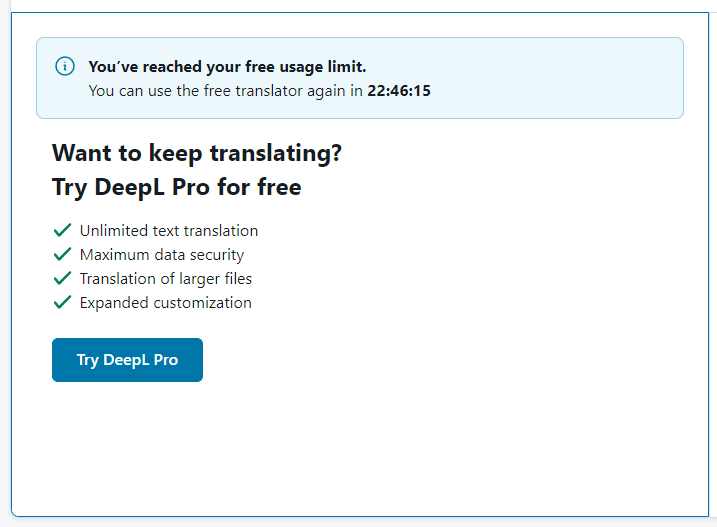The height and width of the screenshot is (527, 717).
Task: Select the 'Translation of larger files' feature text
Action: [x=166, y=279]
